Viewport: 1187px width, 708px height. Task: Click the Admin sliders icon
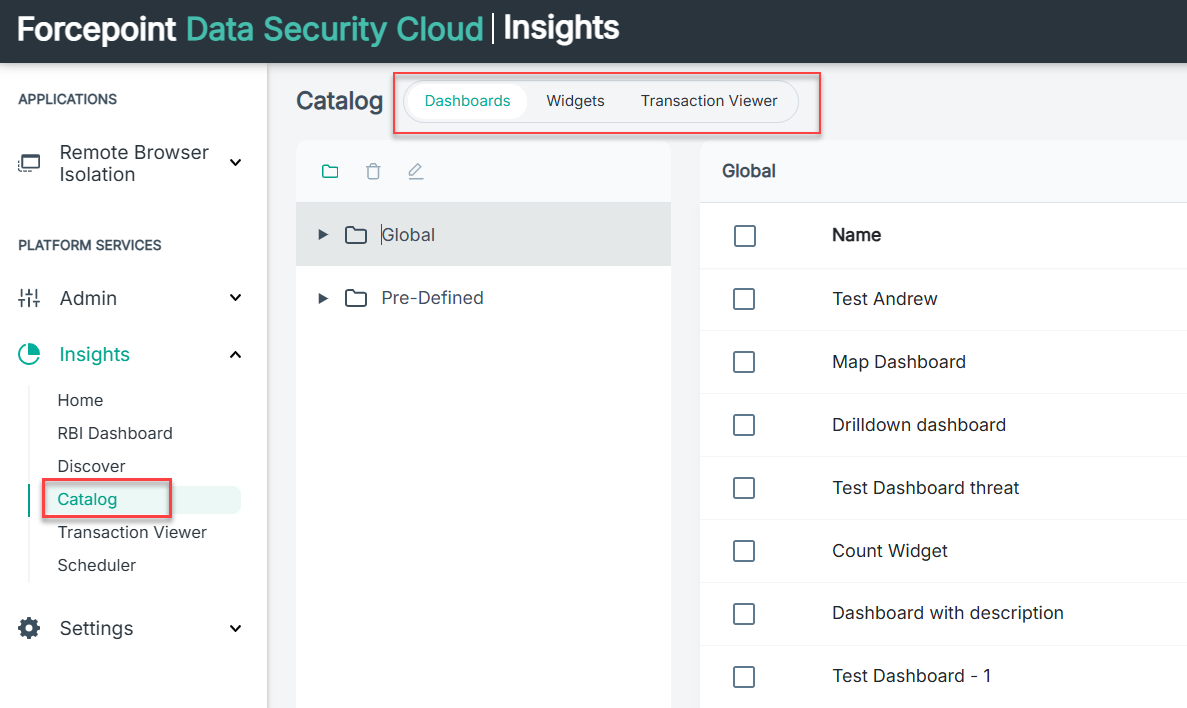tap(29, 298)
